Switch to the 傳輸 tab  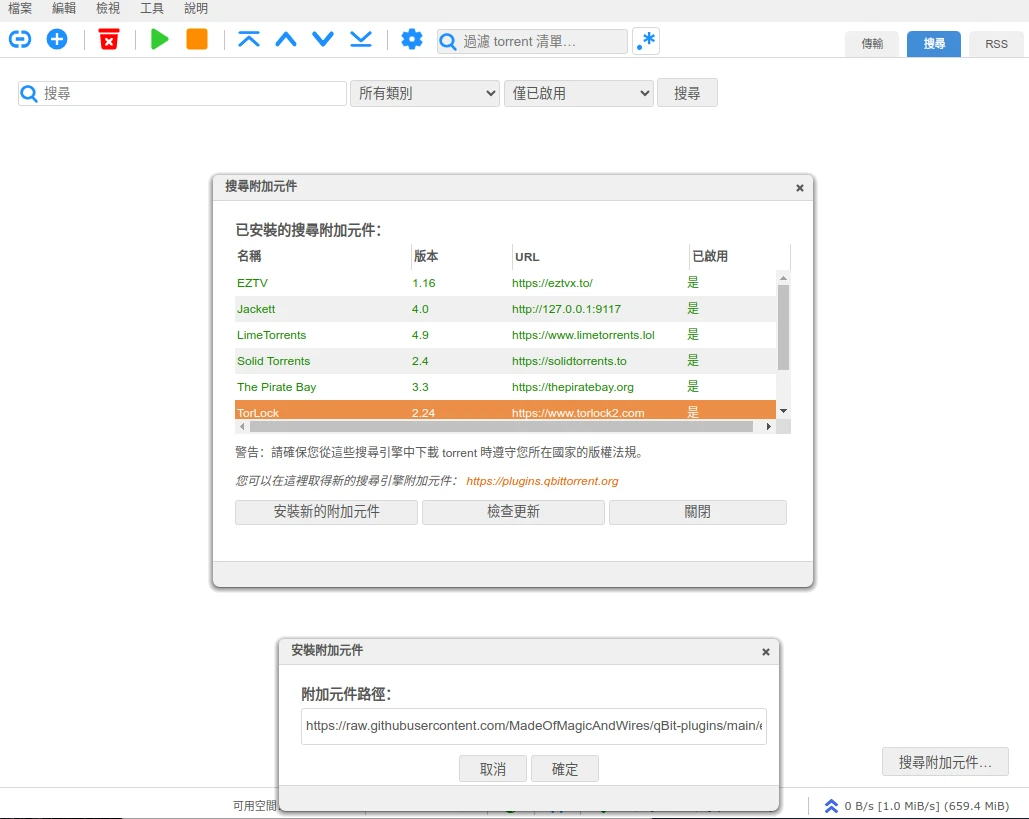[873, 44]
